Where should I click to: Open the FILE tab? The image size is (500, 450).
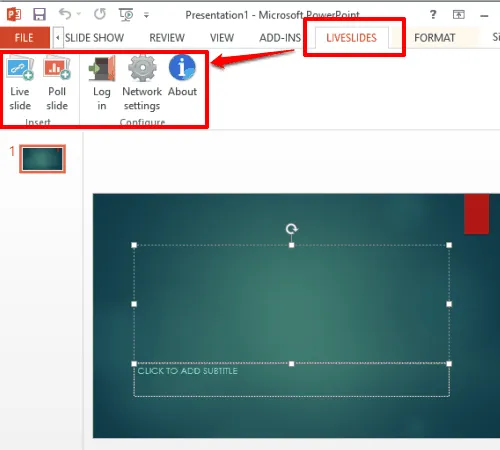[x=24, y=38]
